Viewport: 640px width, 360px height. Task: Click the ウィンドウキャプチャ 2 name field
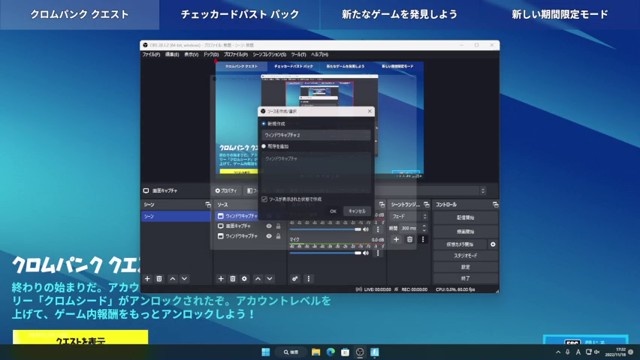tap(316, 135)
